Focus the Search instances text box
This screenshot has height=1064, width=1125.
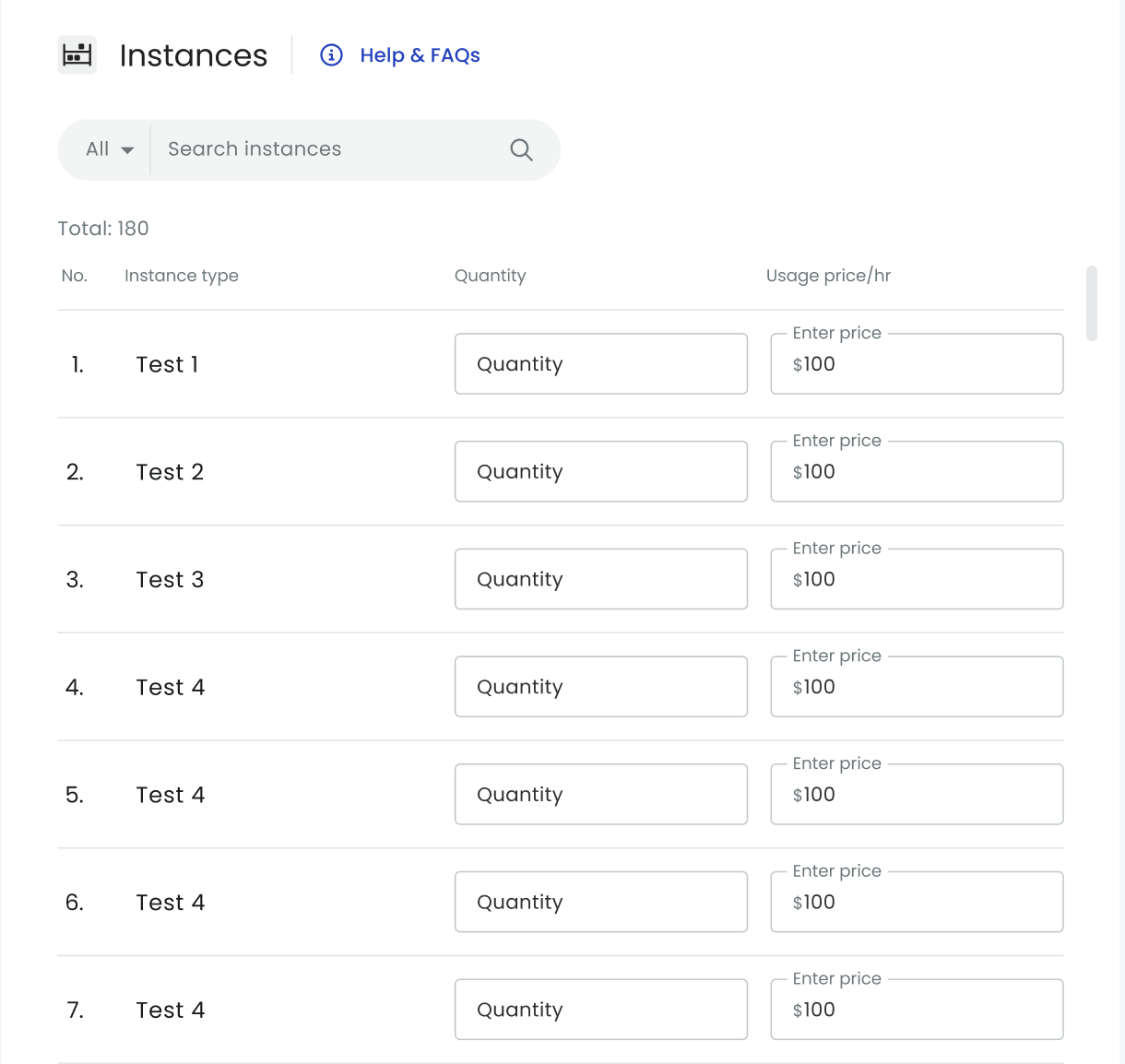(x=332, y=149)
